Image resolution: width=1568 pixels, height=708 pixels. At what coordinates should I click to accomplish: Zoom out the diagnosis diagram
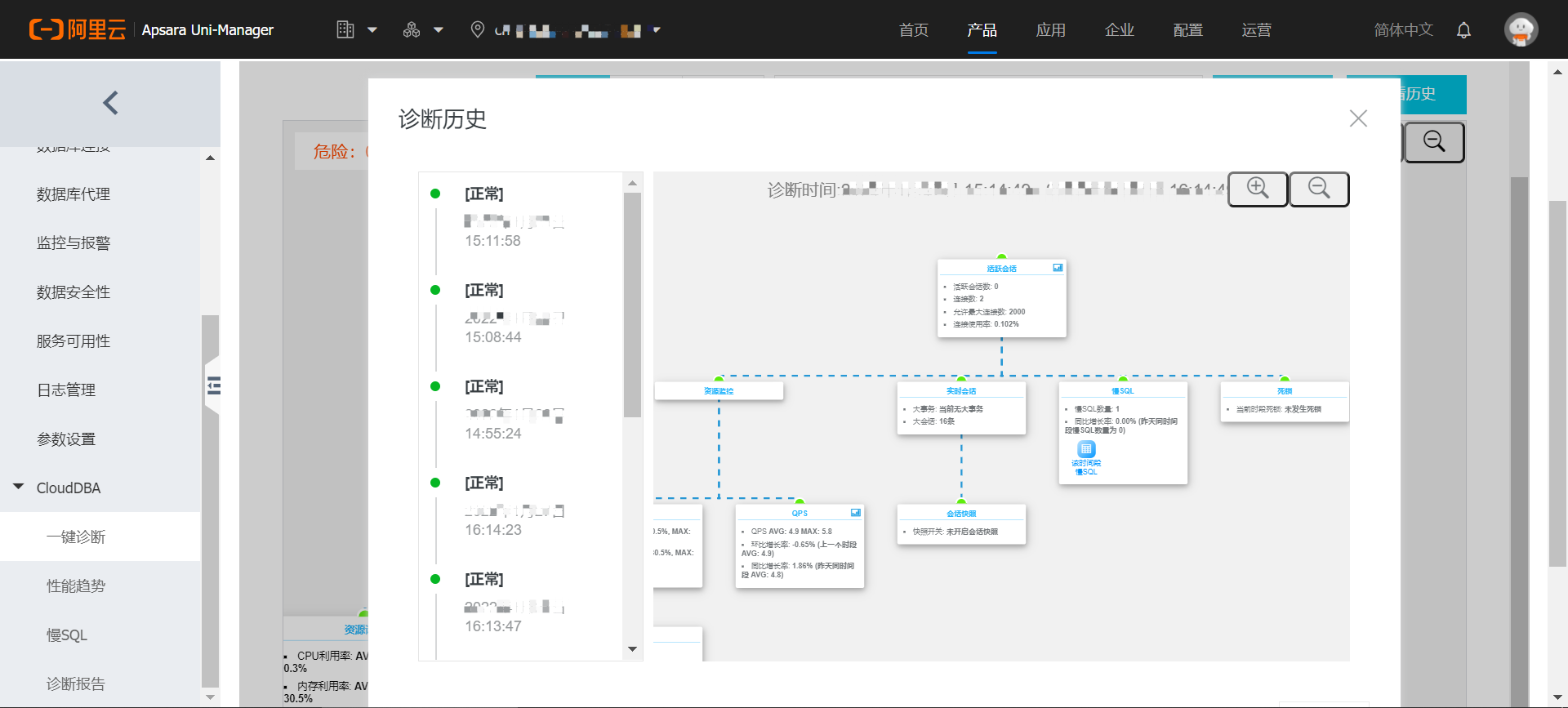pos(1319,189)
